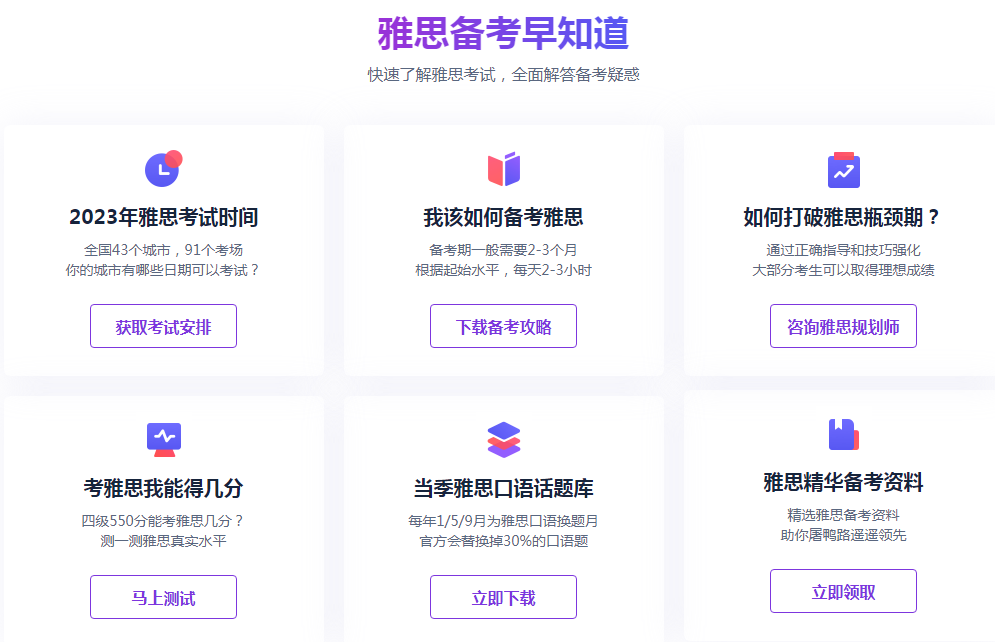
Task: Open the 如何打破雅思瓶颈期 heading
Action: coord(841,217)
